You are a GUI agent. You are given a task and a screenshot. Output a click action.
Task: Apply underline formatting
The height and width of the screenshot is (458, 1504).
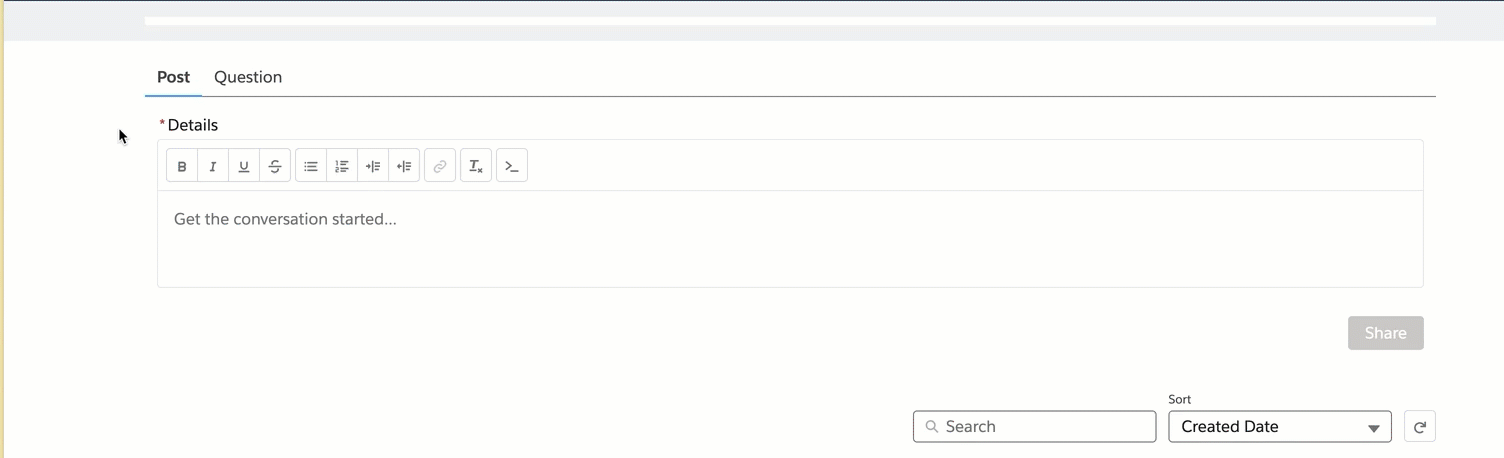pyautogui.click(x=244, y=166)
